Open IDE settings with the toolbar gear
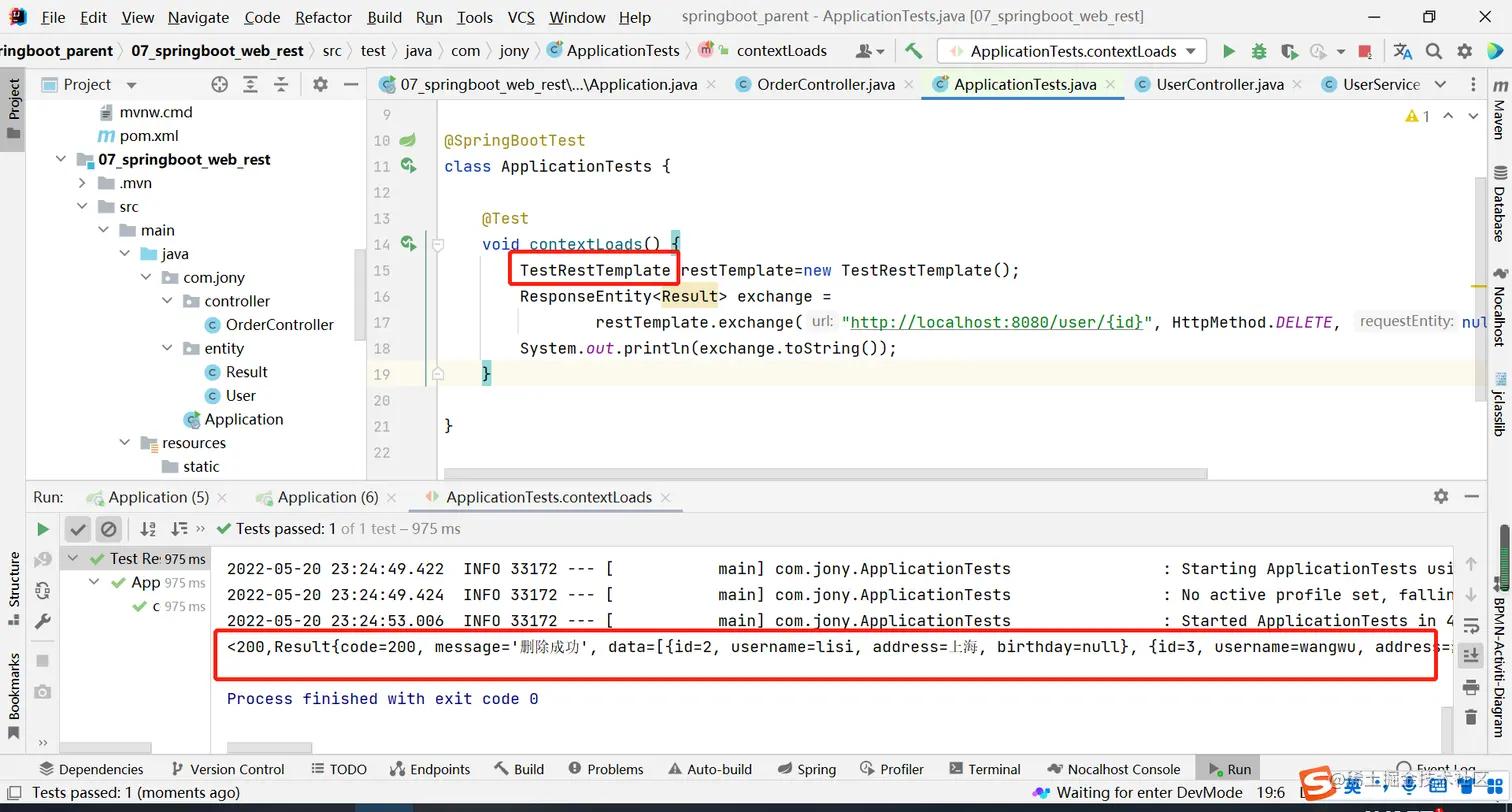The height and width of the screenshot is (812, 1512). coord(1465,51)
